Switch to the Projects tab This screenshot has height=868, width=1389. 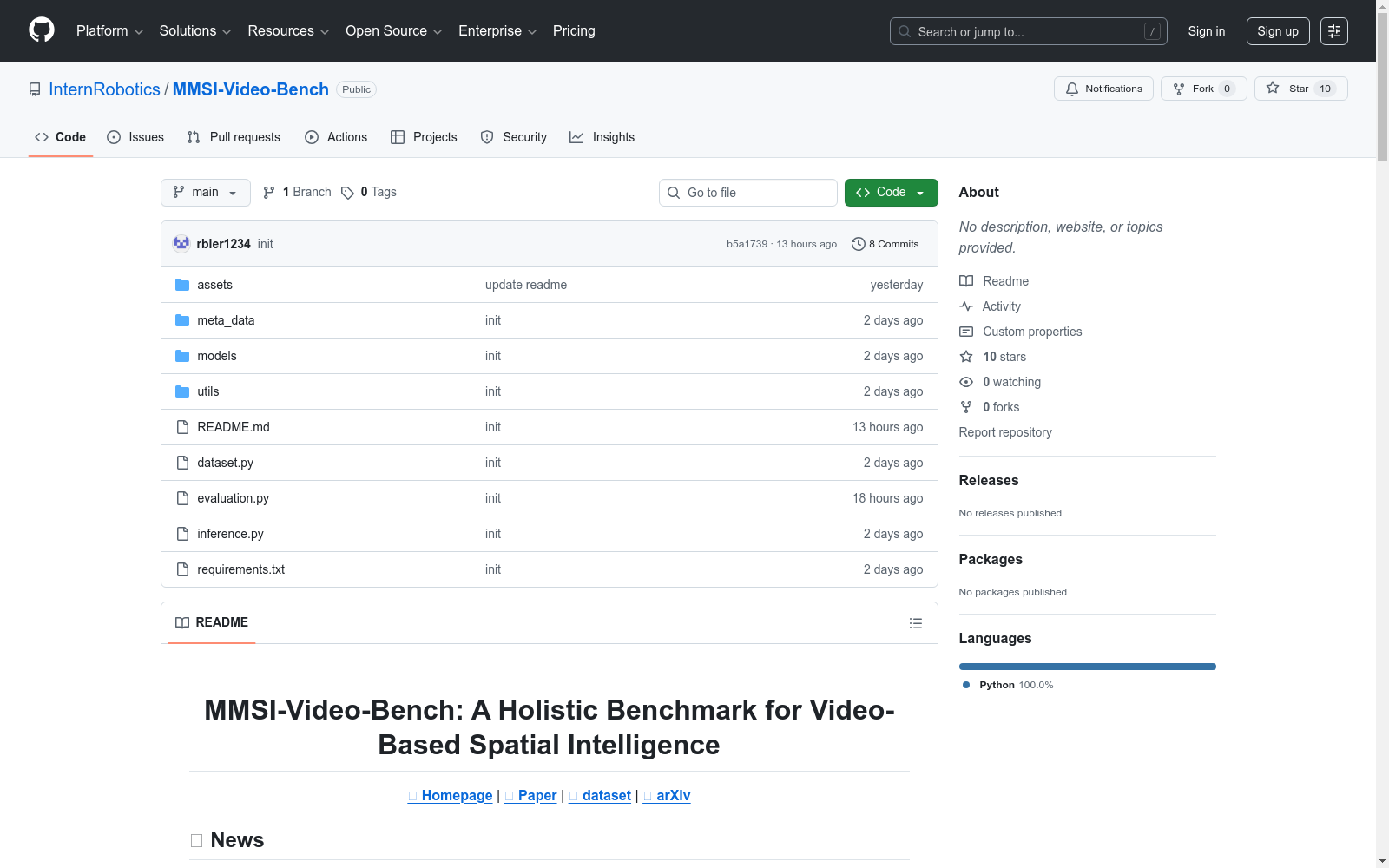pyautogui.click(x=424, y=137)
